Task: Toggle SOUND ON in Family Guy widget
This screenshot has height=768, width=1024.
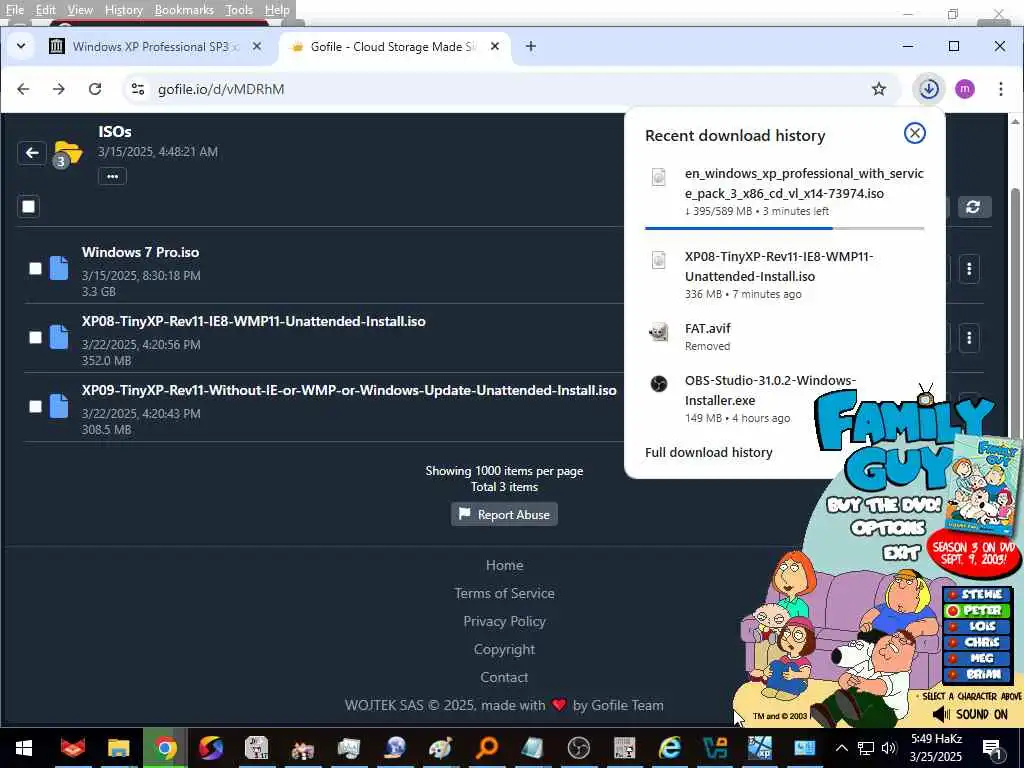Action: (x=970, y=714)
